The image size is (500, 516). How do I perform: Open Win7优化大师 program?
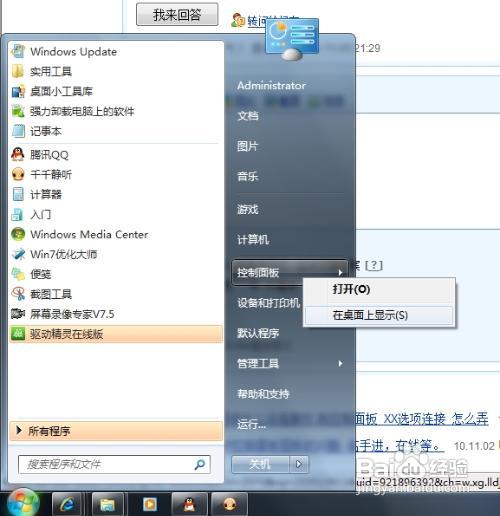[x=116, y=254]
